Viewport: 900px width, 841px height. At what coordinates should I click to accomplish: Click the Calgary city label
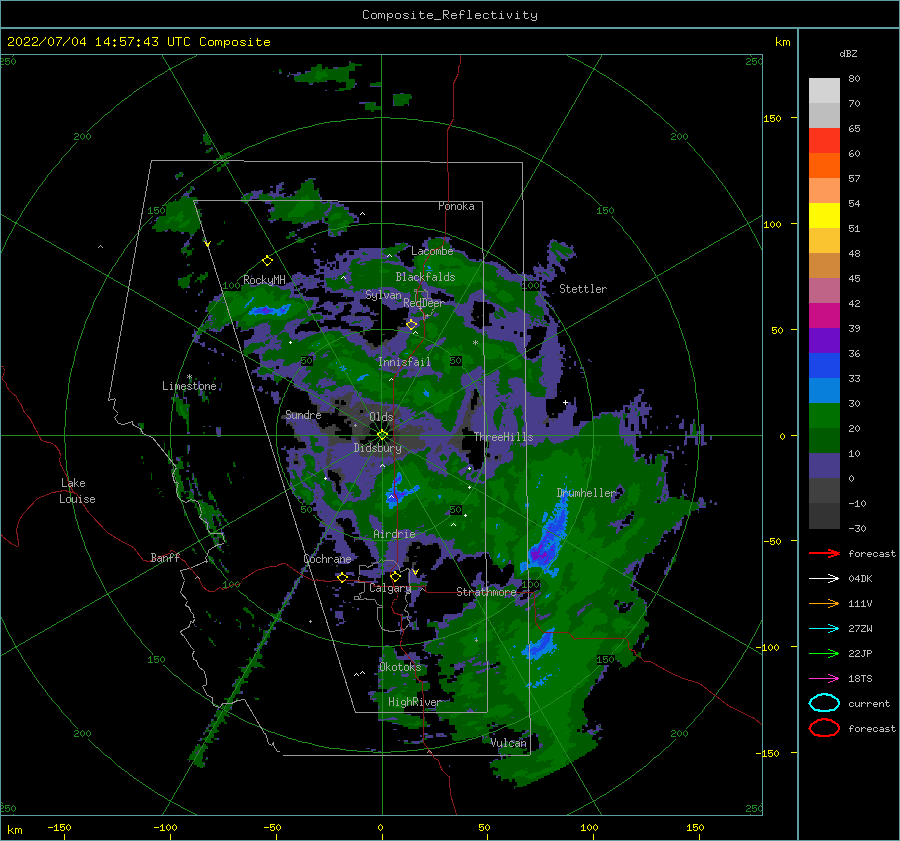(x=390, y=588)
